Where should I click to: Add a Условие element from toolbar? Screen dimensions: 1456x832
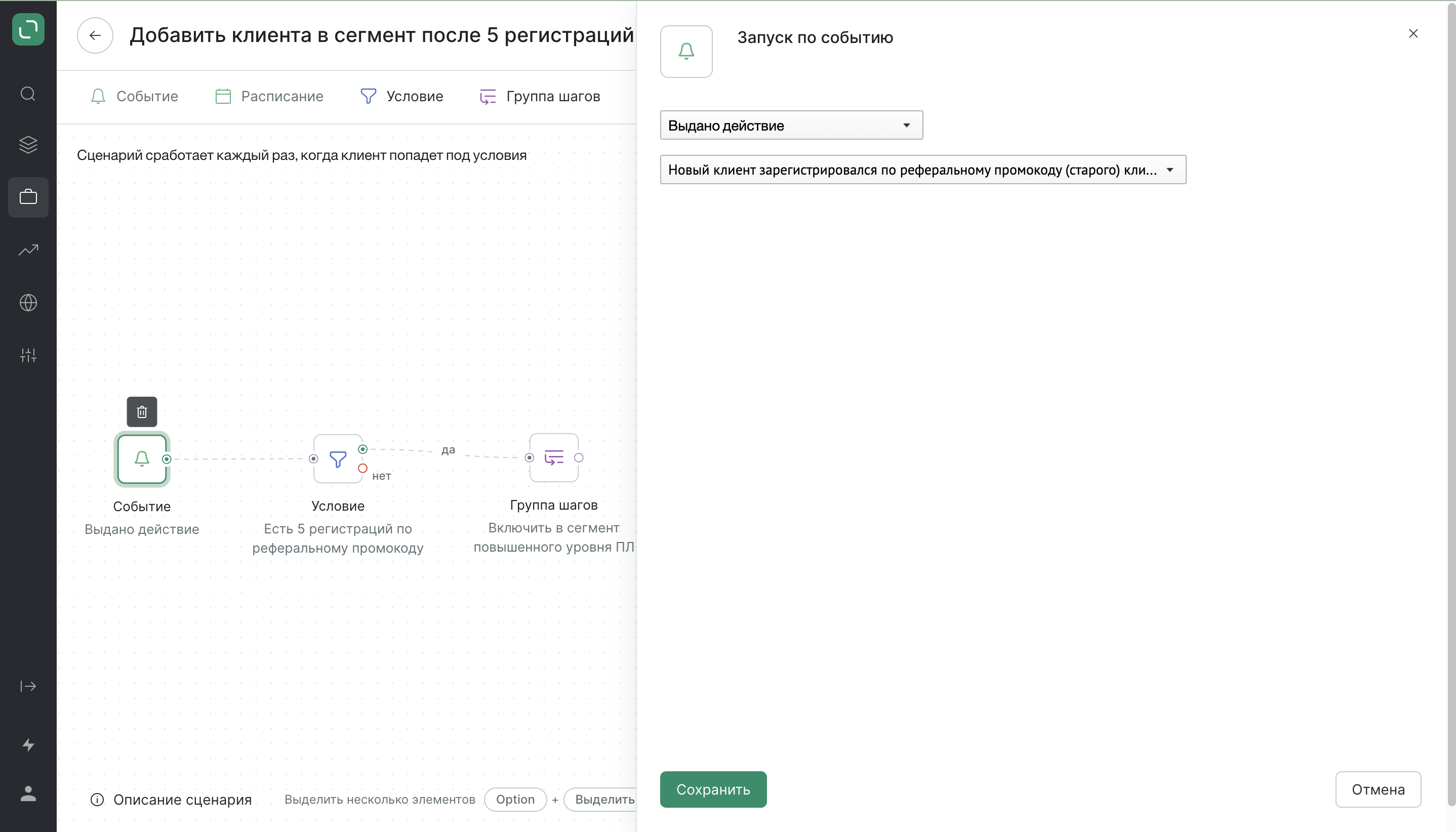tap(402, 96)
